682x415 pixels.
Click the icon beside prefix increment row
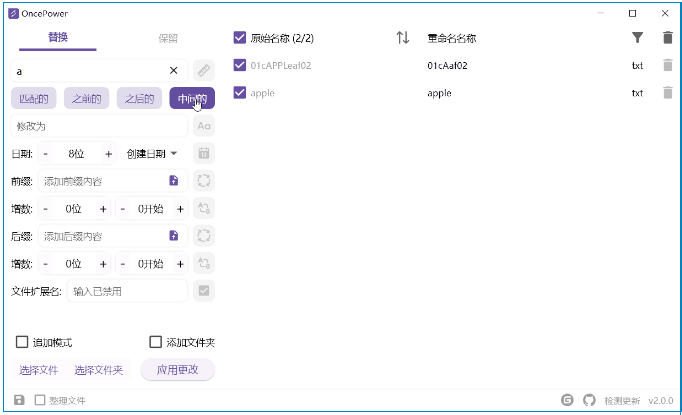204,208
